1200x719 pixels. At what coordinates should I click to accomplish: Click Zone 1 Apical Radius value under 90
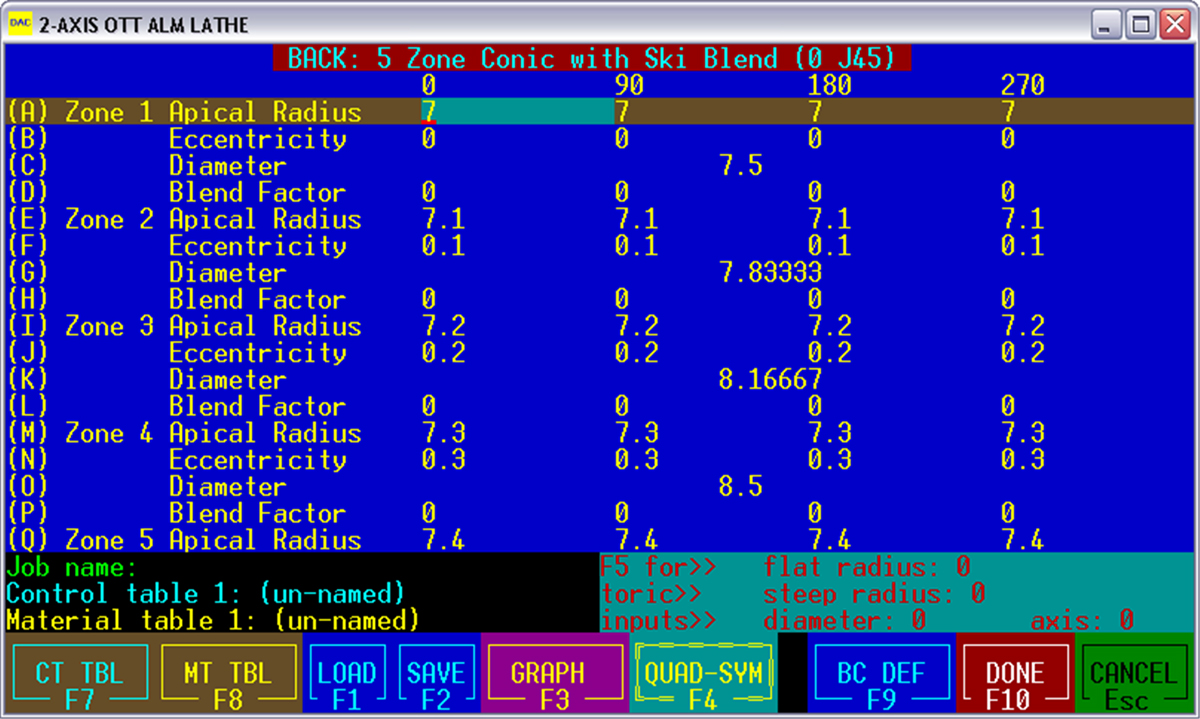click(x=622, y=112)
